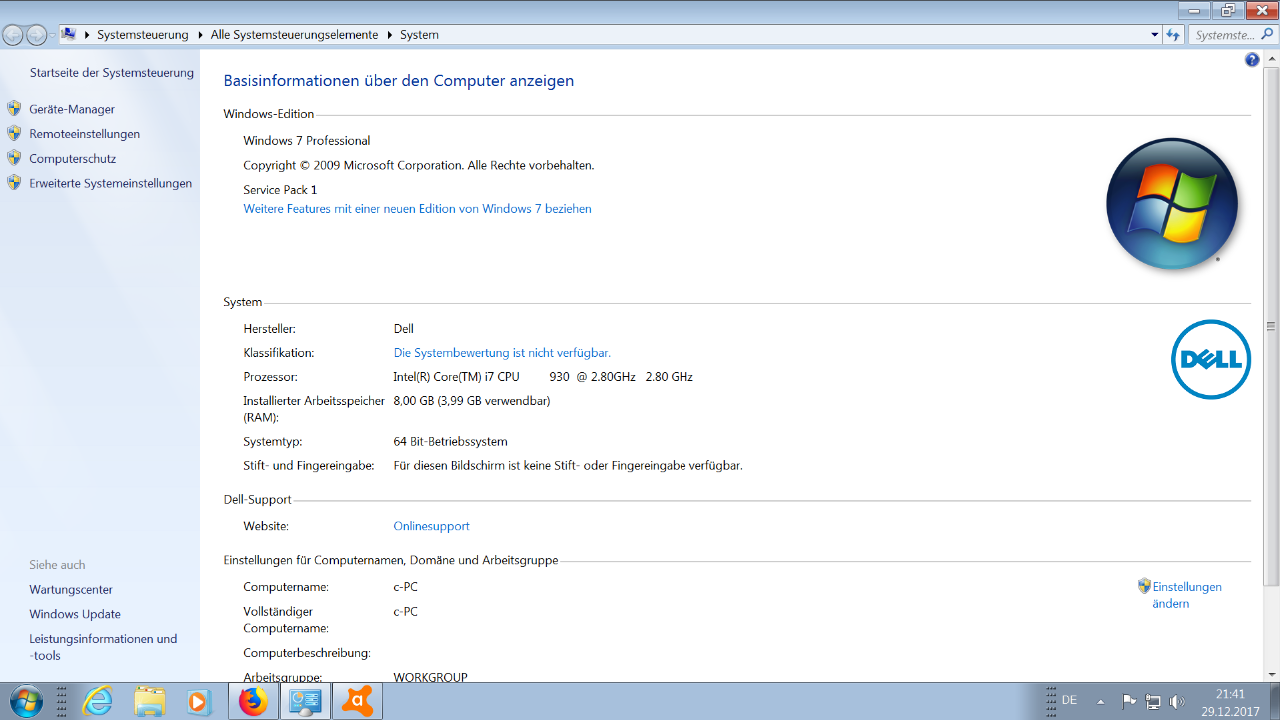The width and height of the screenshot is (1280, 720).
Task: Click the Erweiterte Systemeinstellungen shield icon
Action: 13,183
